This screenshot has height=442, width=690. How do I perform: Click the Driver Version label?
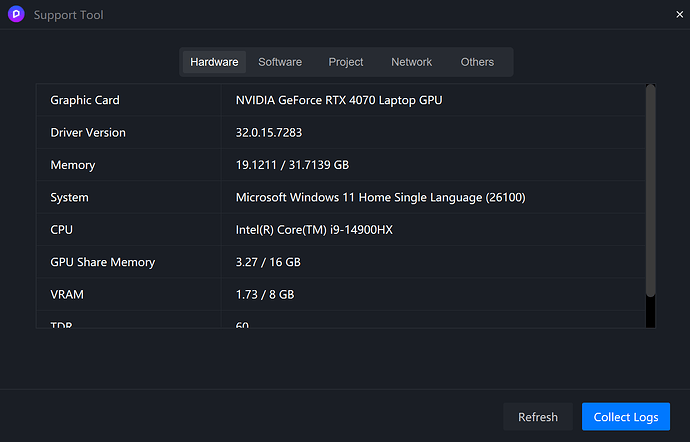point(88,133)
